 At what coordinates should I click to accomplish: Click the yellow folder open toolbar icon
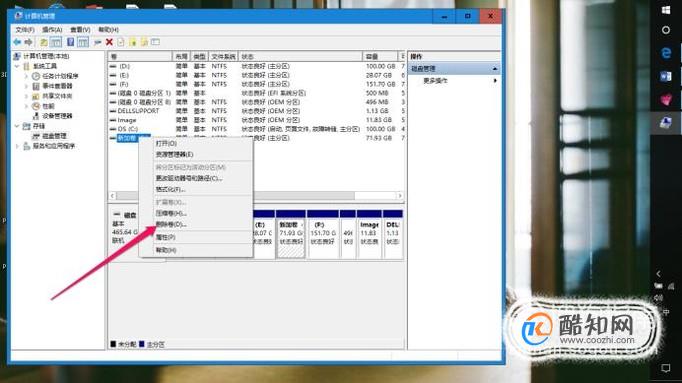pyautogui.click(x=133, y=42)
